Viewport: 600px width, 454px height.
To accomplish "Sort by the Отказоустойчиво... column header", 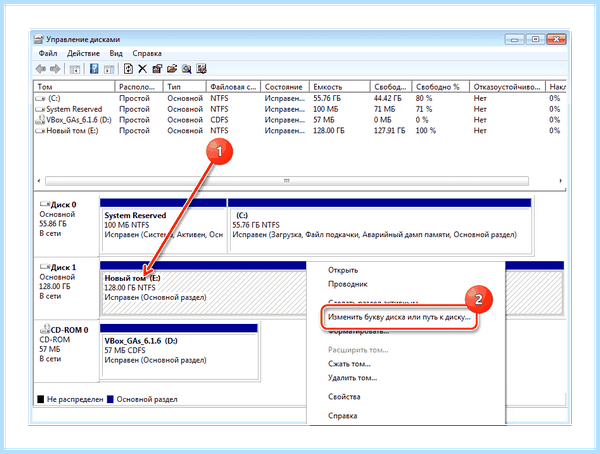I will (507, 87).
